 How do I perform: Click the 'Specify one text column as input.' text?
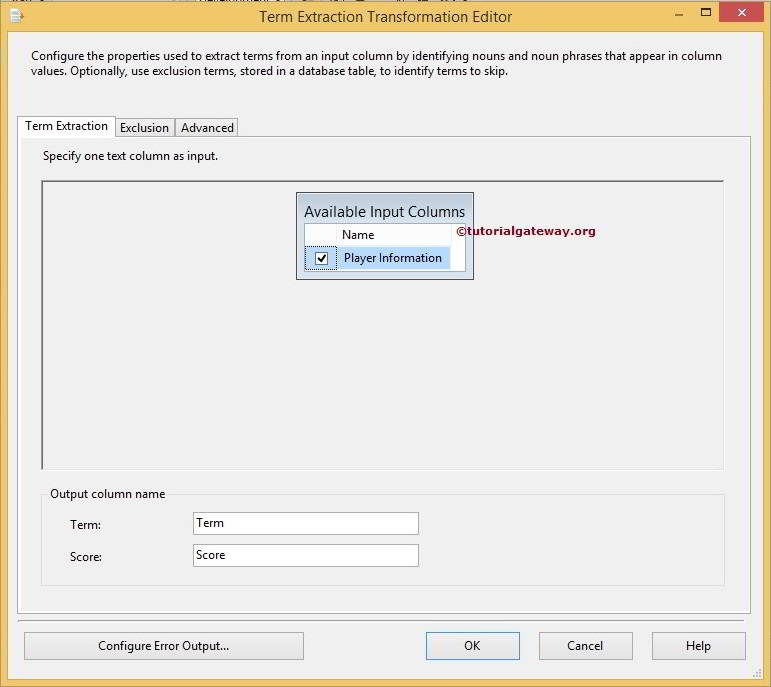tap(130, 156)
